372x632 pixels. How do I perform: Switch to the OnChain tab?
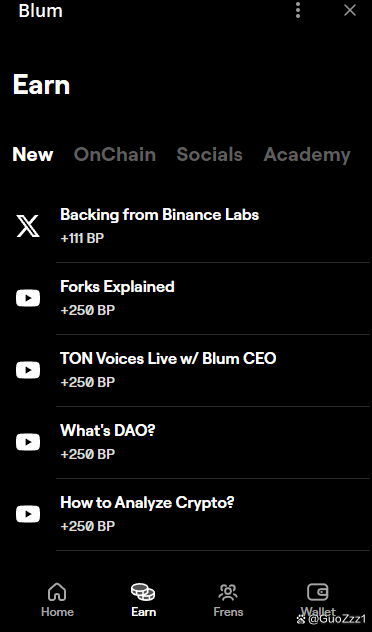pos(115,154)
